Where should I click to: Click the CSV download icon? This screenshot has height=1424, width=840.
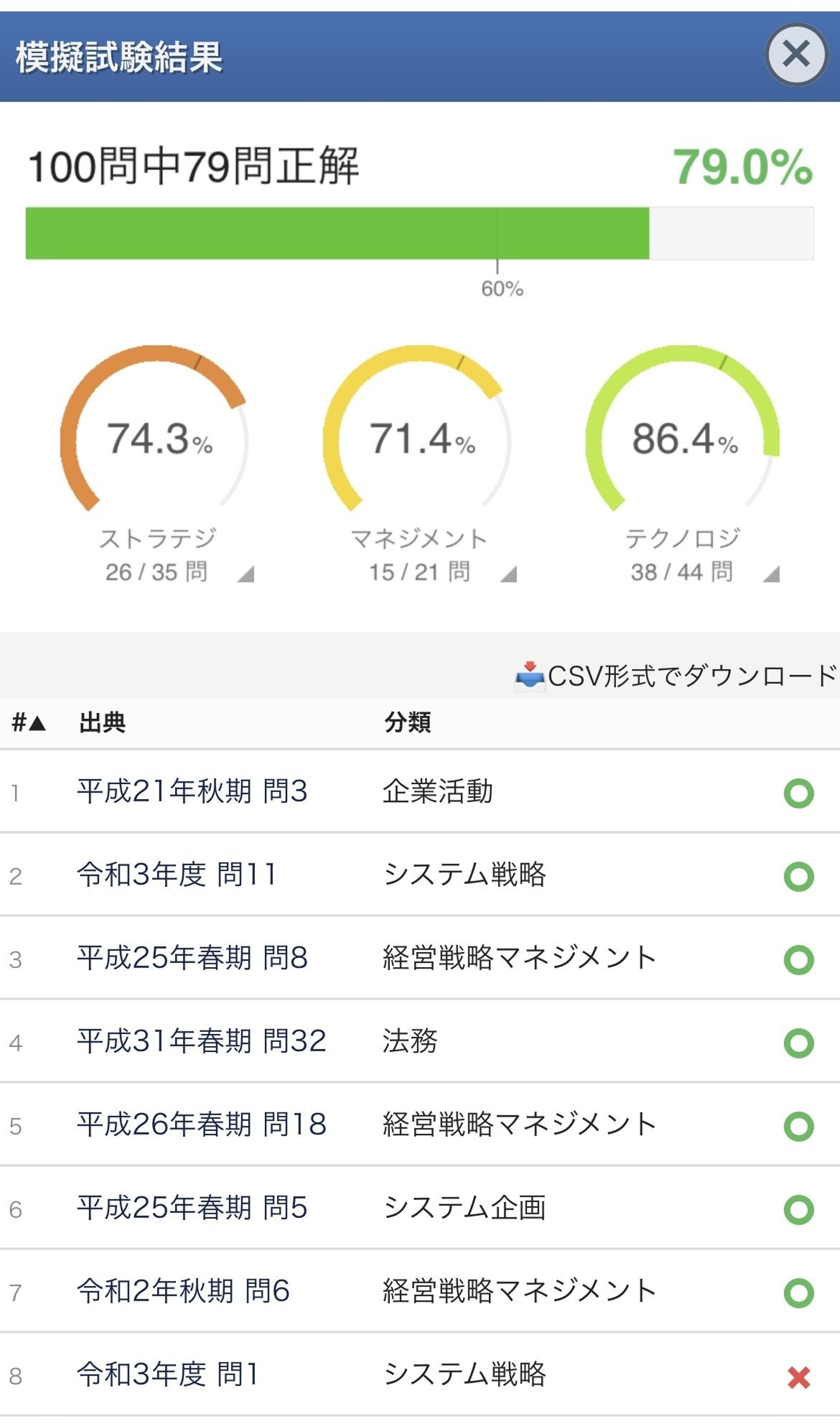tap(529, 676)
